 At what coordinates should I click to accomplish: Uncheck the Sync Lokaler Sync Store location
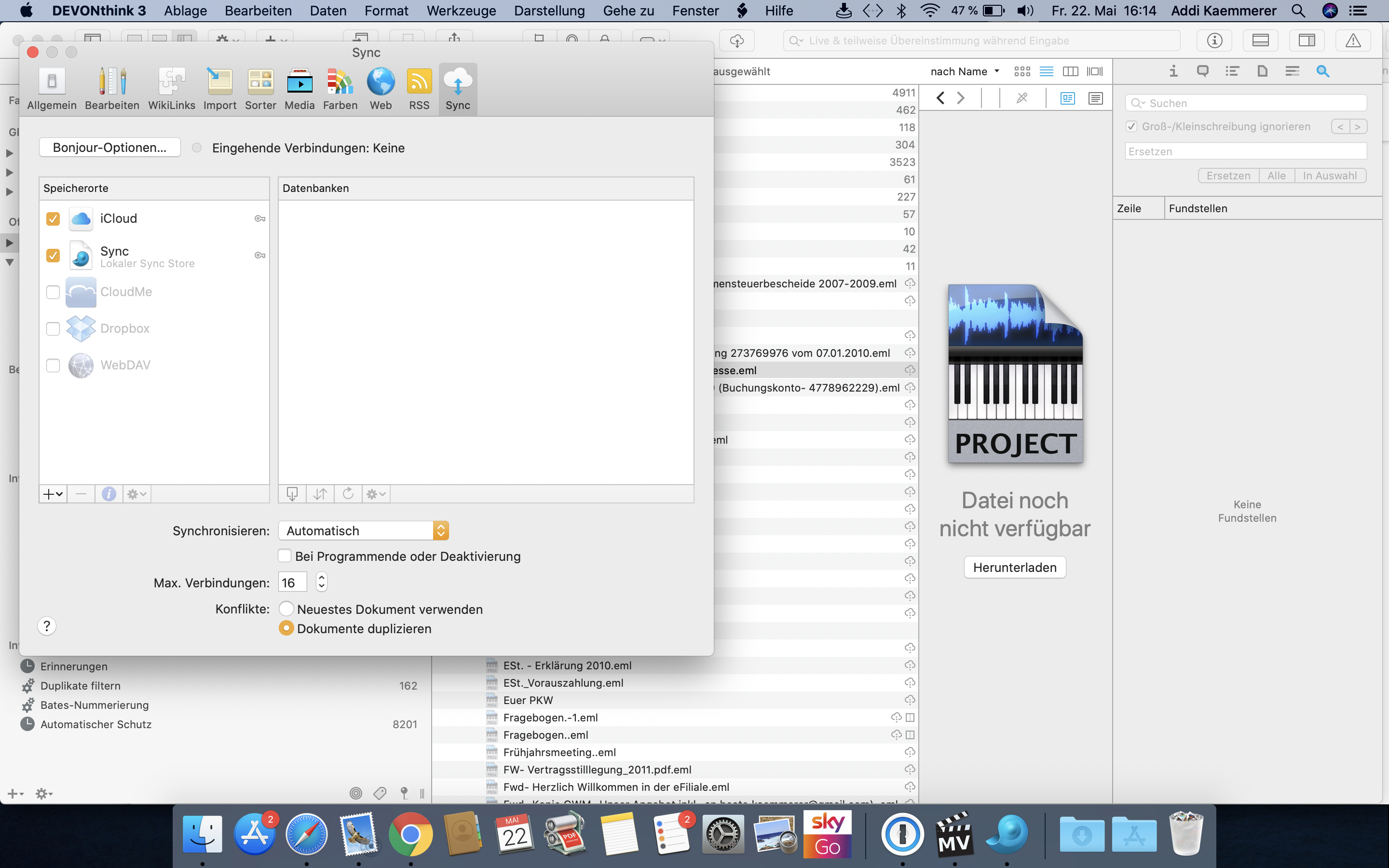point(53,256)
